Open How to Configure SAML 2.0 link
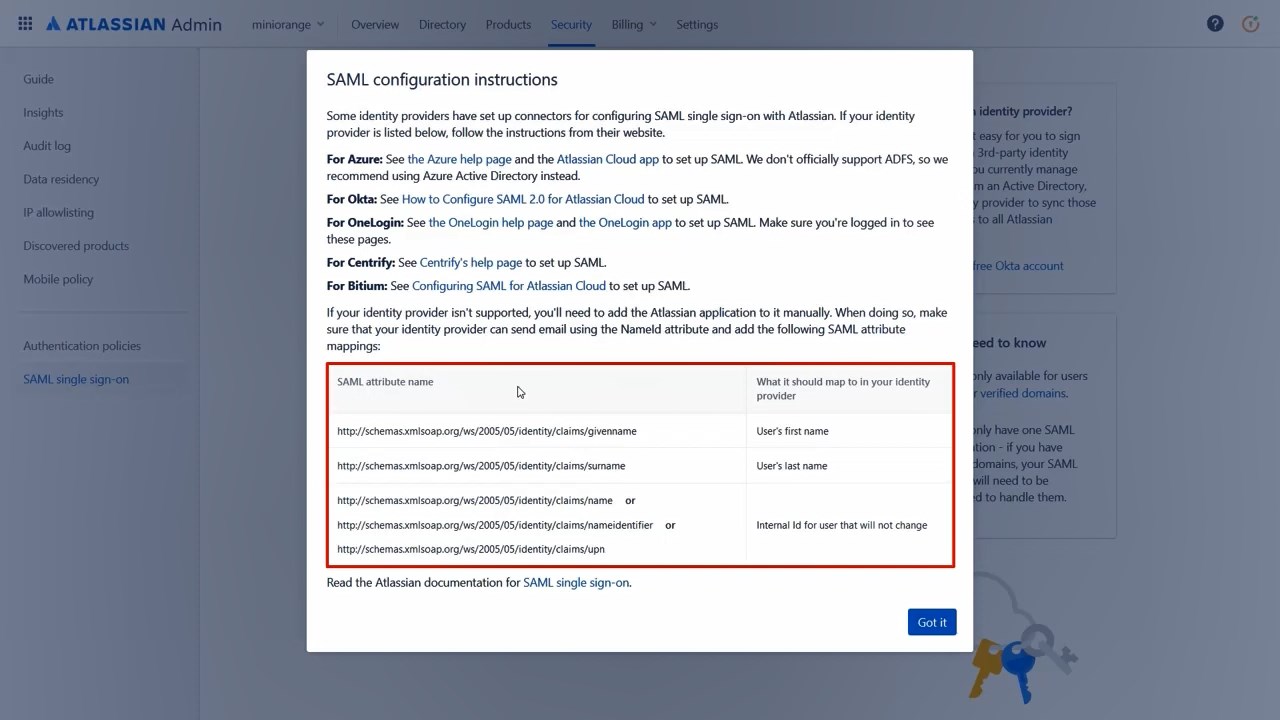Screen dimensions: 1280x720 (523, 199)
